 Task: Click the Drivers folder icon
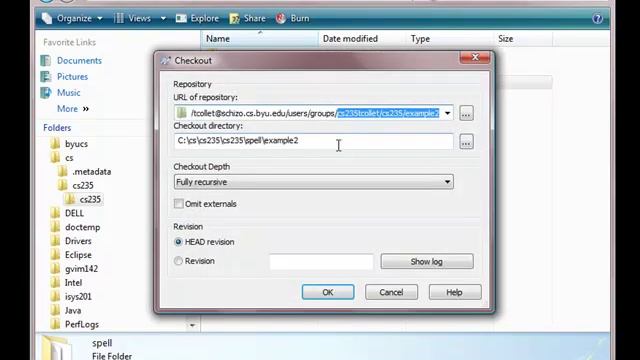coord(55,241)
